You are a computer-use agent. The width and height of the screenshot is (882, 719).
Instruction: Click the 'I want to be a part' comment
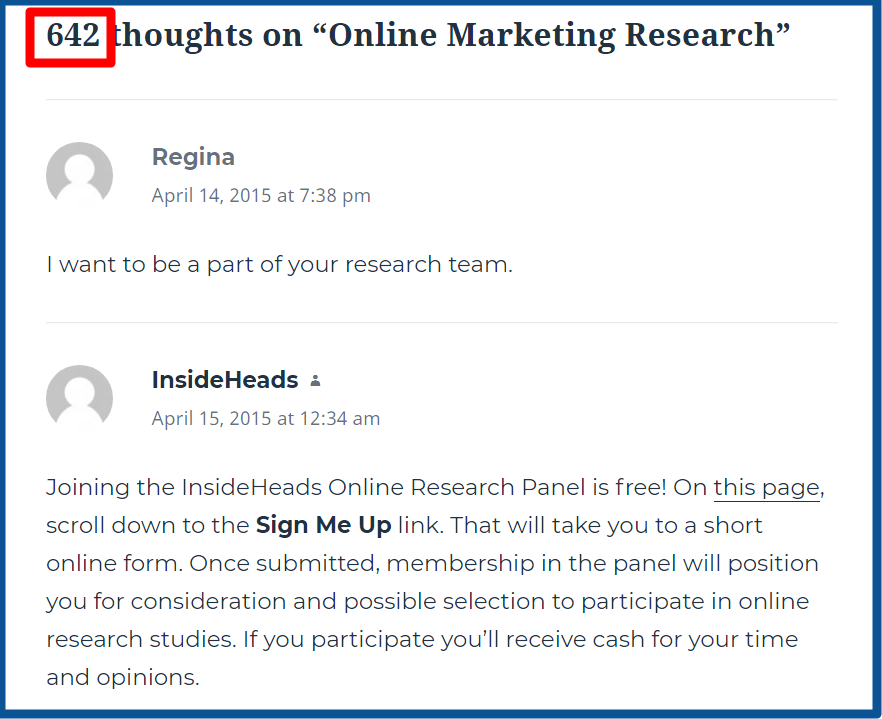pos(279,264)
